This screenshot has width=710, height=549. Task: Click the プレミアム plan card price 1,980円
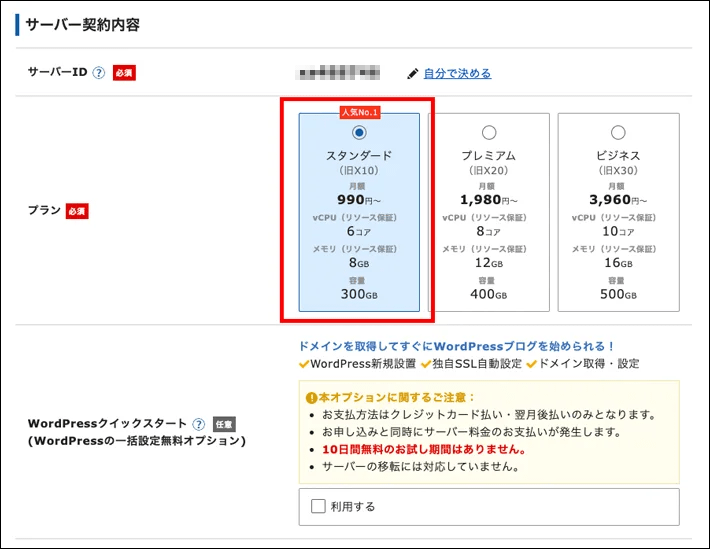(488, 200)
